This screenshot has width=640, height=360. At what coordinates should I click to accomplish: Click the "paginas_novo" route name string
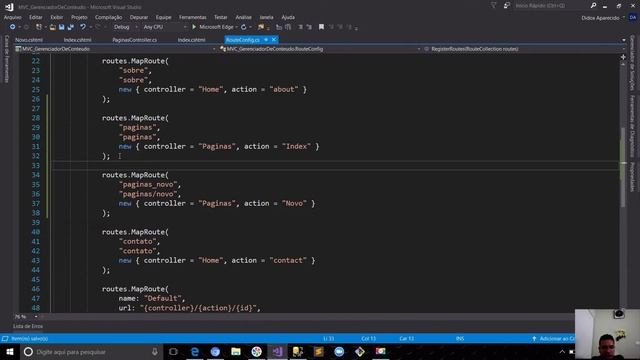[149, 184]
